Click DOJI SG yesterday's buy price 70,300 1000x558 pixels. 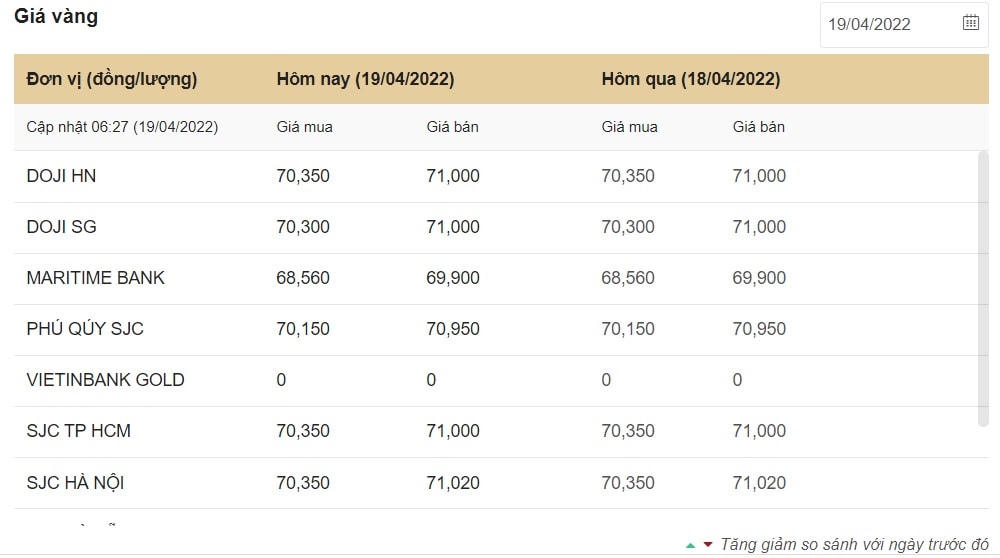[628, 227]
